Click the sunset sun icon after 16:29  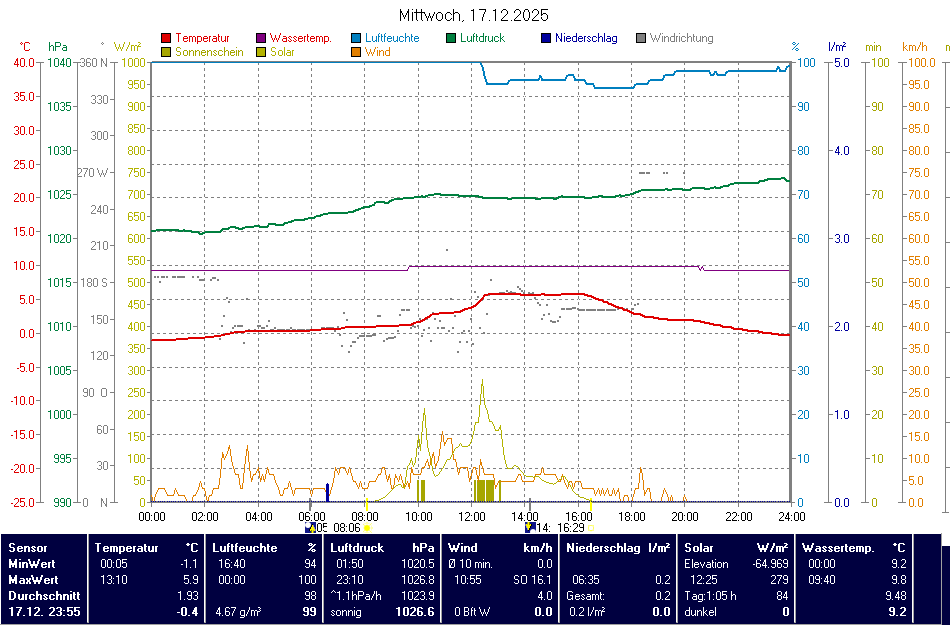pos(590,527)
